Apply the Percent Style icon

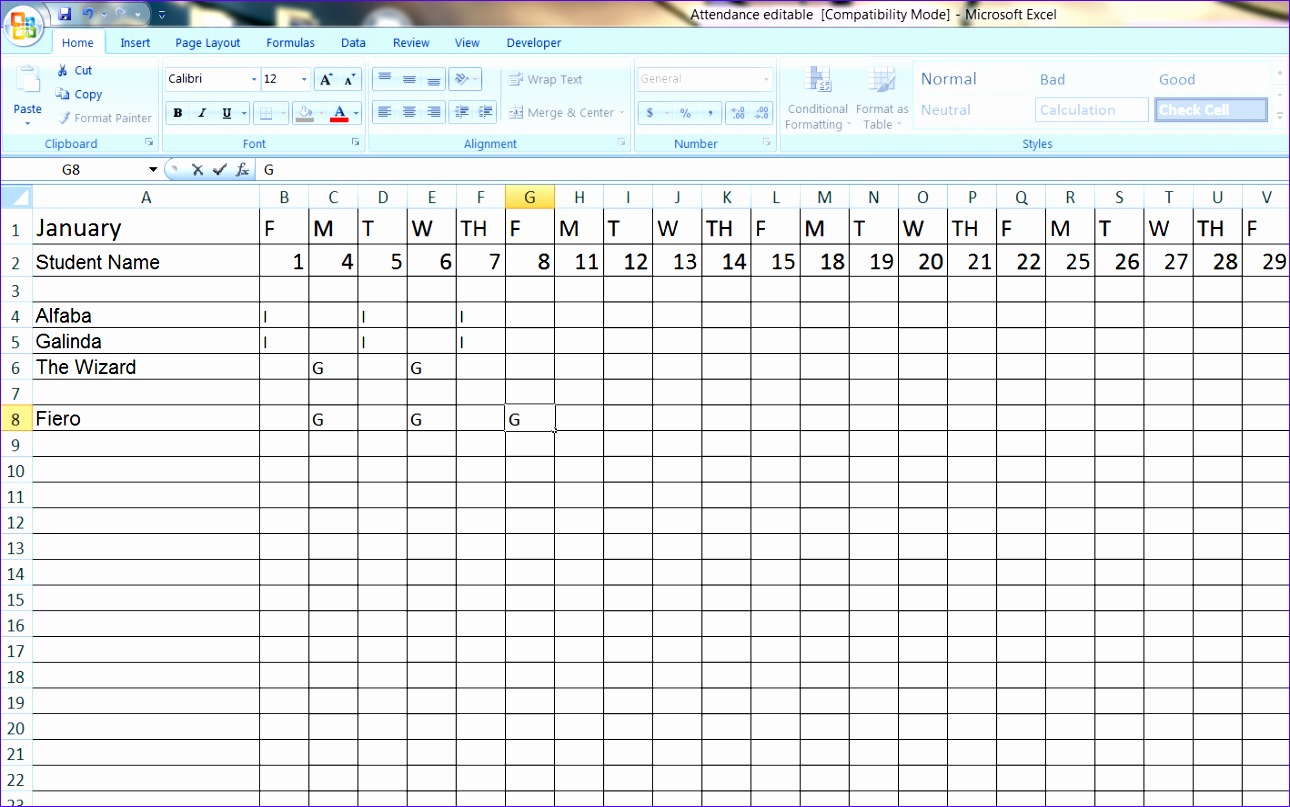click(x=686, y=112)
